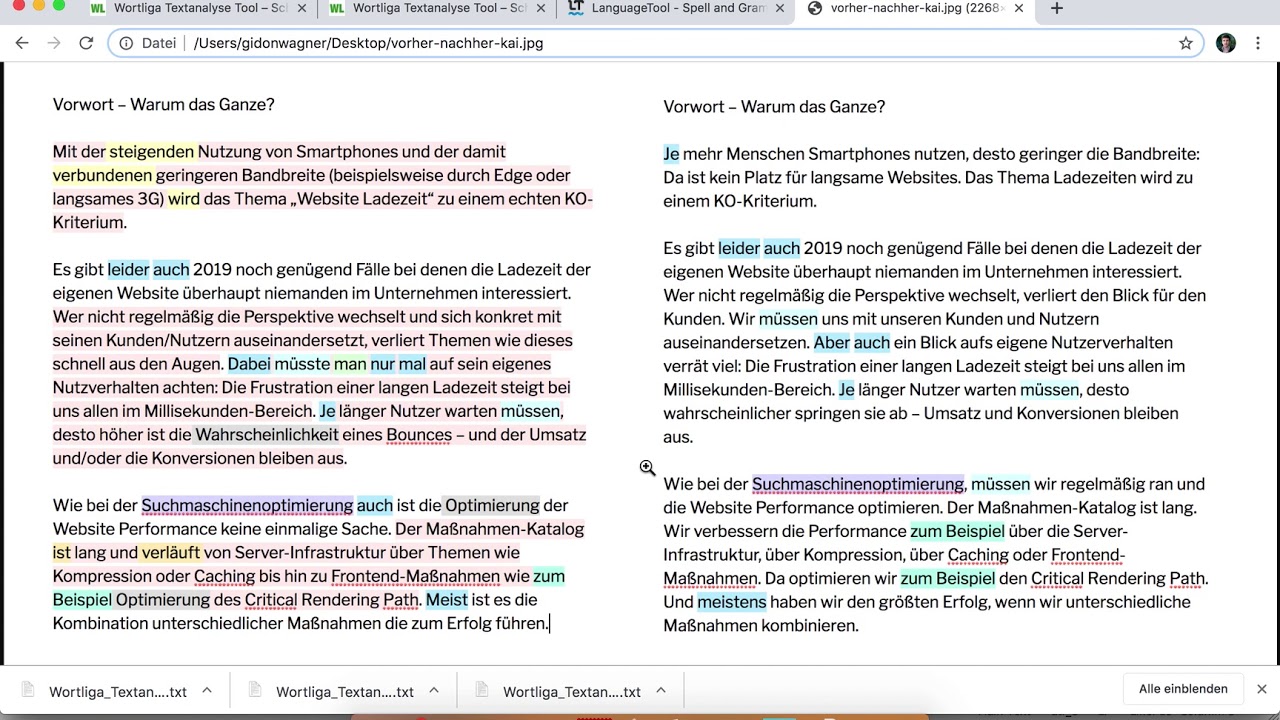Click purple 'Suchmaschinenoptimierung' in the left column
1280x720 pixels.
click(247, 505)
